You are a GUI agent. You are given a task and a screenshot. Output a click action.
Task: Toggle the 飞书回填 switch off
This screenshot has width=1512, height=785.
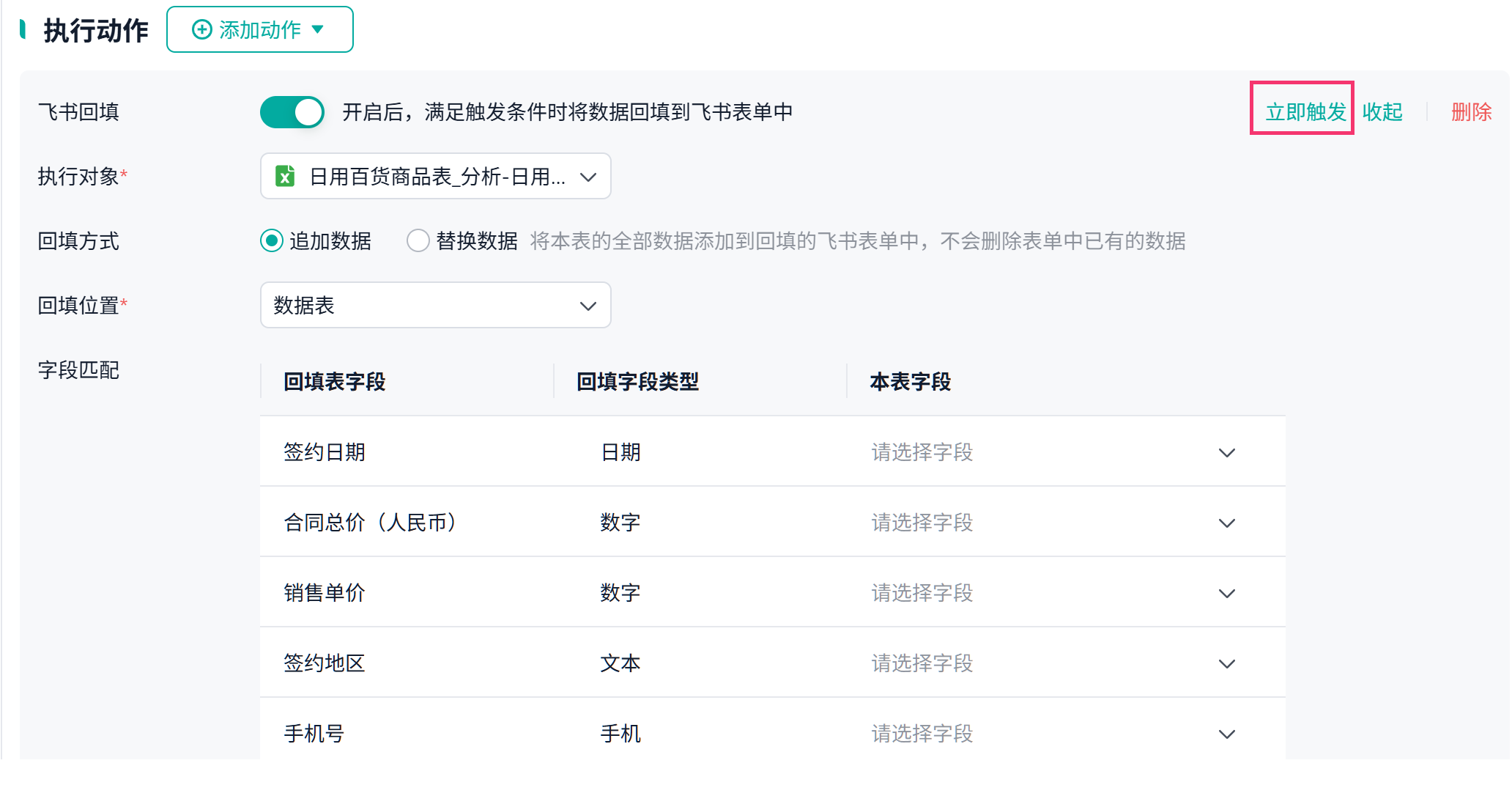click(x=292, y=112)
